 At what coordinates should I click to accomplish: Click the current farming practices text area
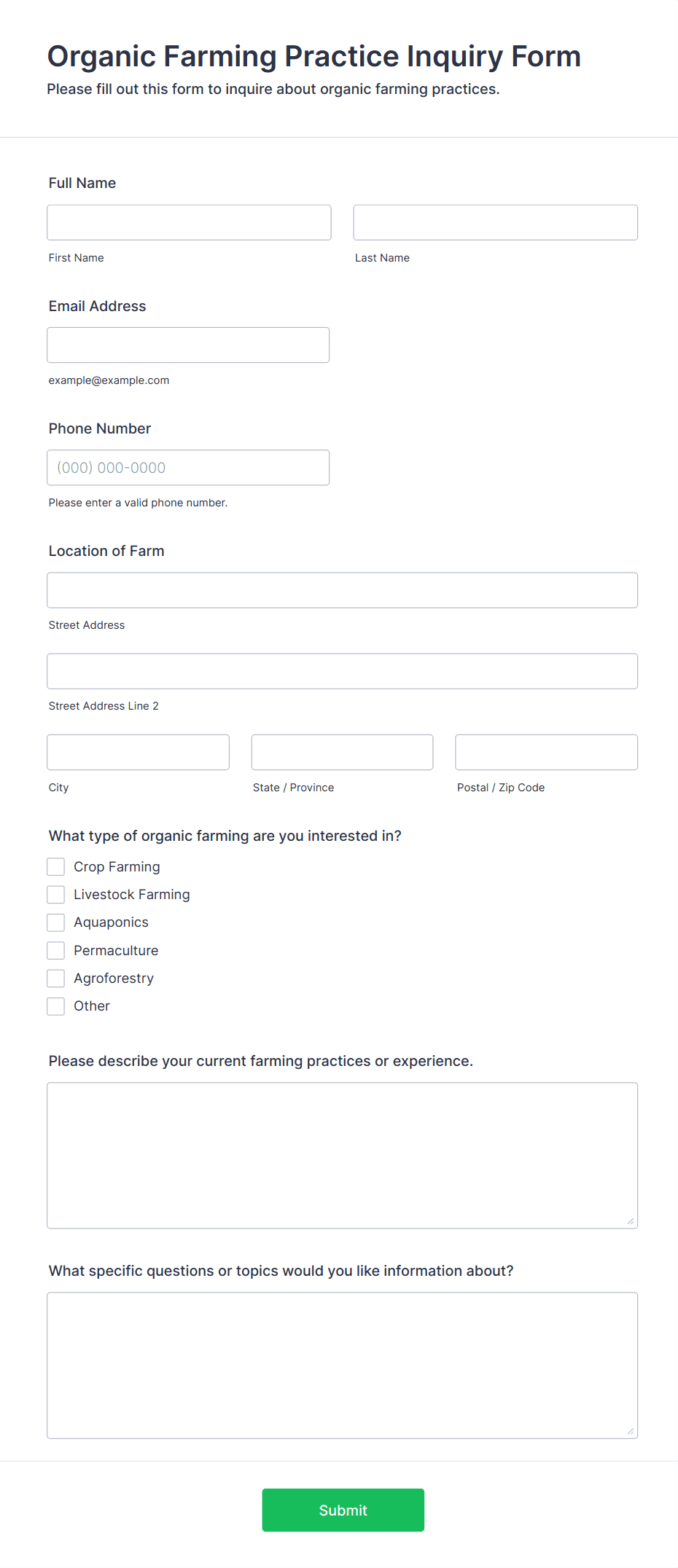343,1156
